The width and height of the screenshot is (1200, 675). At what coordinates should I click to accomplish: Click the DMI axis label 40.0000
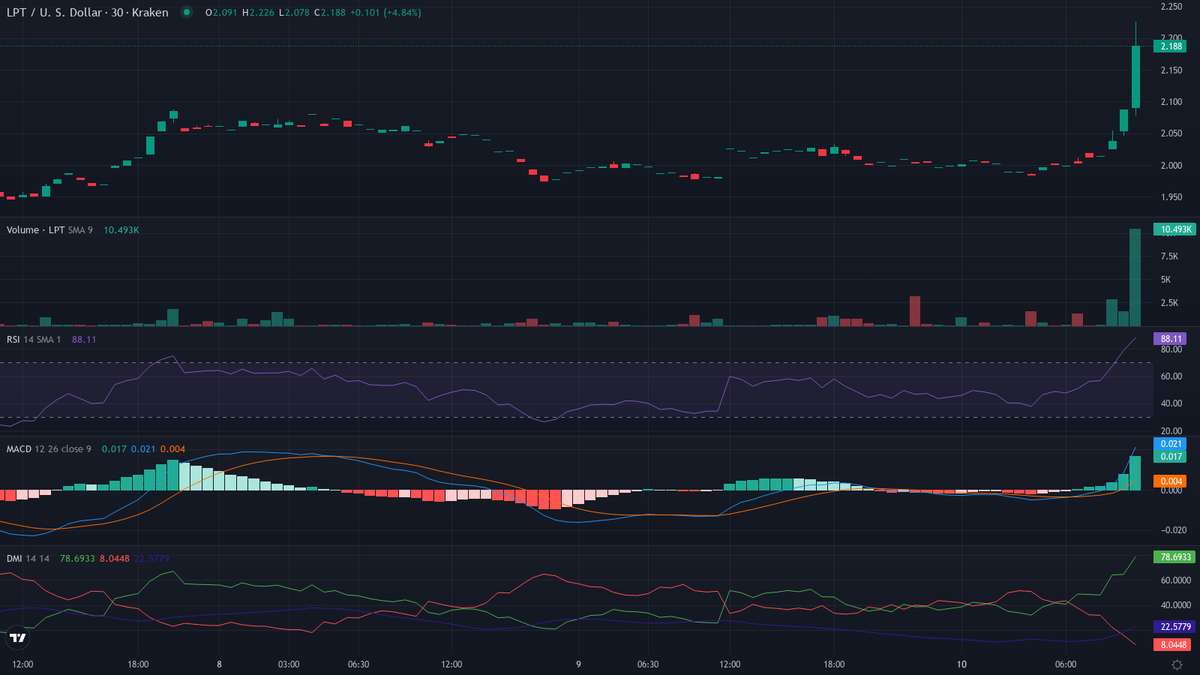(x=1175, y=605)
